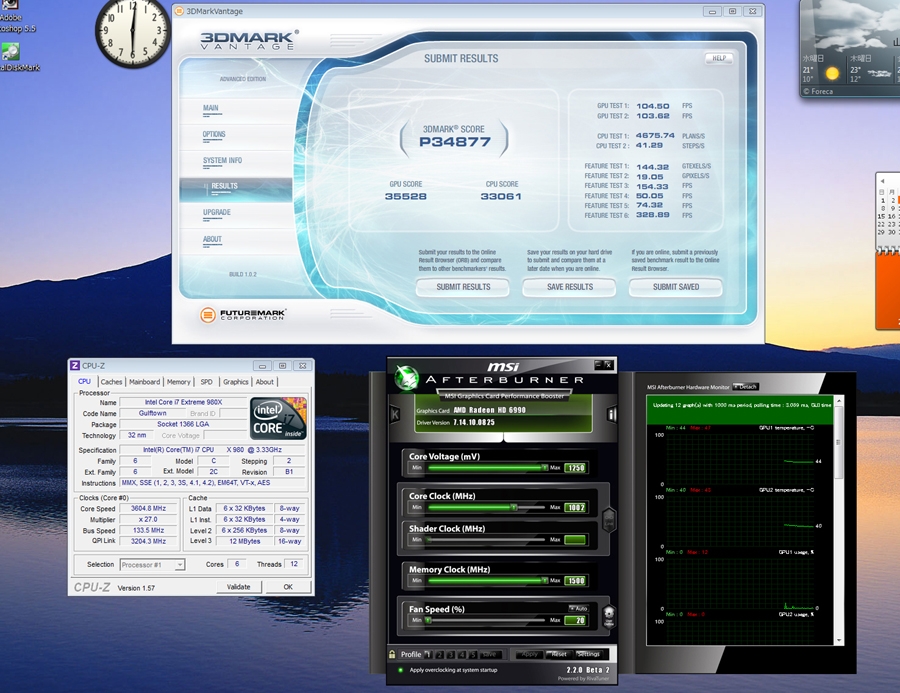Image resolution: width=900 pixels, height=693 pixels.
Task: Toggle the profile lock padlock icon
Action: point(392,654)
